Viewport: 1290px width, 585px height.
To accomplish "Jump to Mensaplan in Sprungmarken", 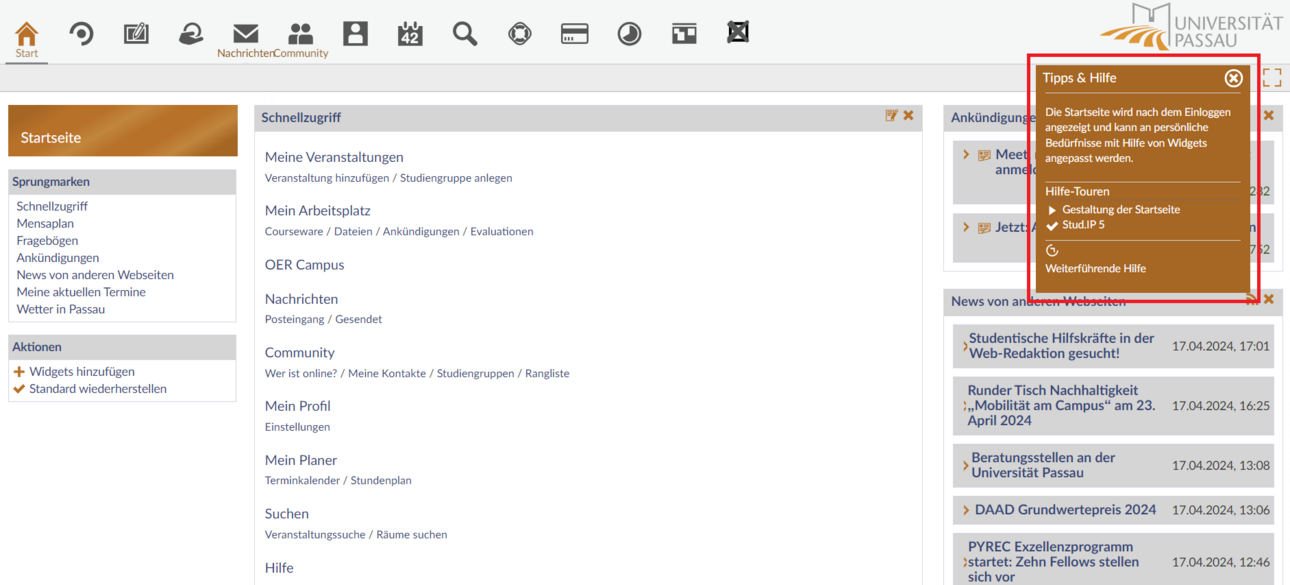I will (45, 223).
